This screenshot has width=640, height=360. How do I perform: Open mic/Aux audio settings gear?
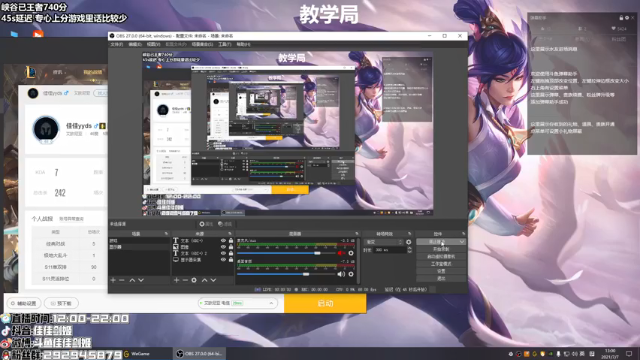pyautogui.click(x=351, y=253)
